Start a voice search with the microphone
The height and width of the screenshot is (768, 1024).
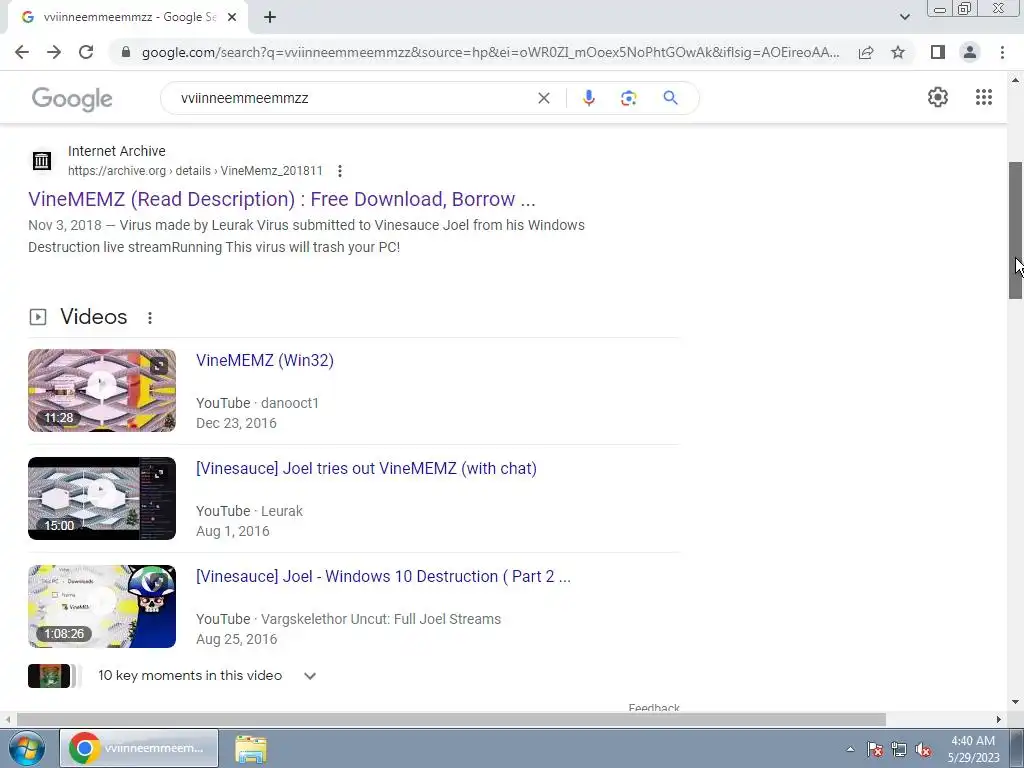point(588,98)
